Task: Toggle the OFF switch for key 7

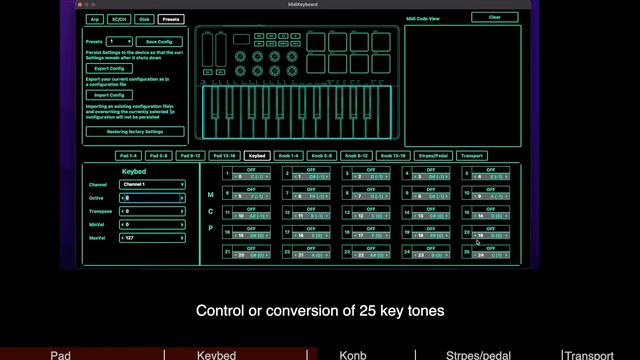Action: (x=311, y=189)
